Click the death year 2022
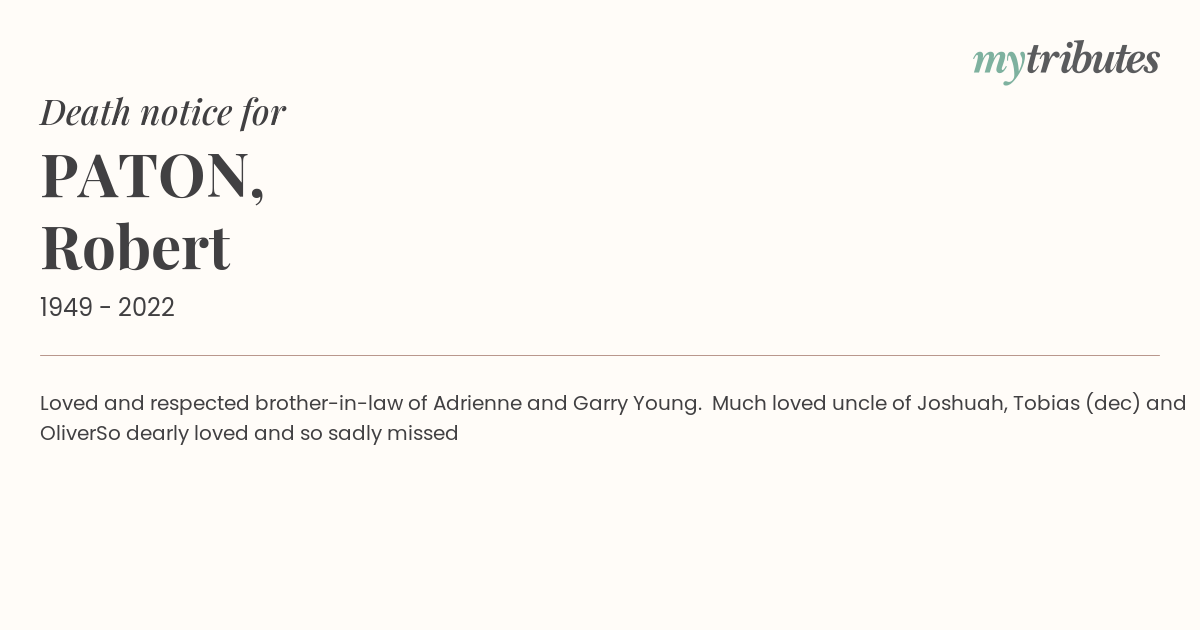Screen dimensions: 1200x630 (146, 308)
